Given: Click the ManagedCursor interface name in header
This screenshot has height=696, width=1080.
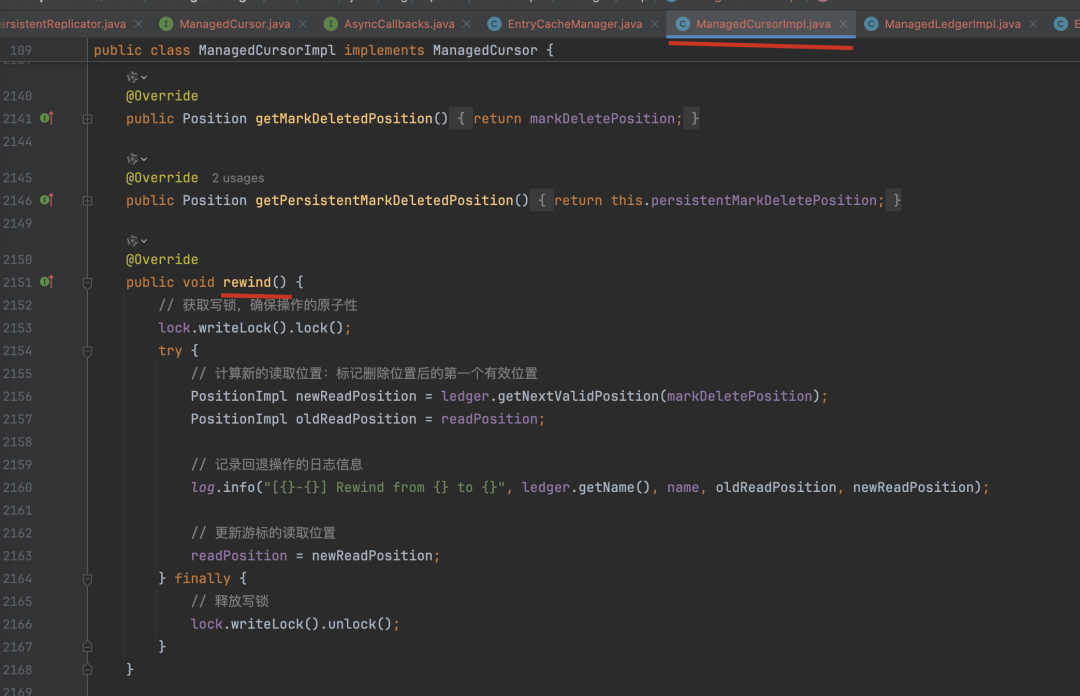Looking at the screenshot, I should pyautogui.click(x=485, y=50).
